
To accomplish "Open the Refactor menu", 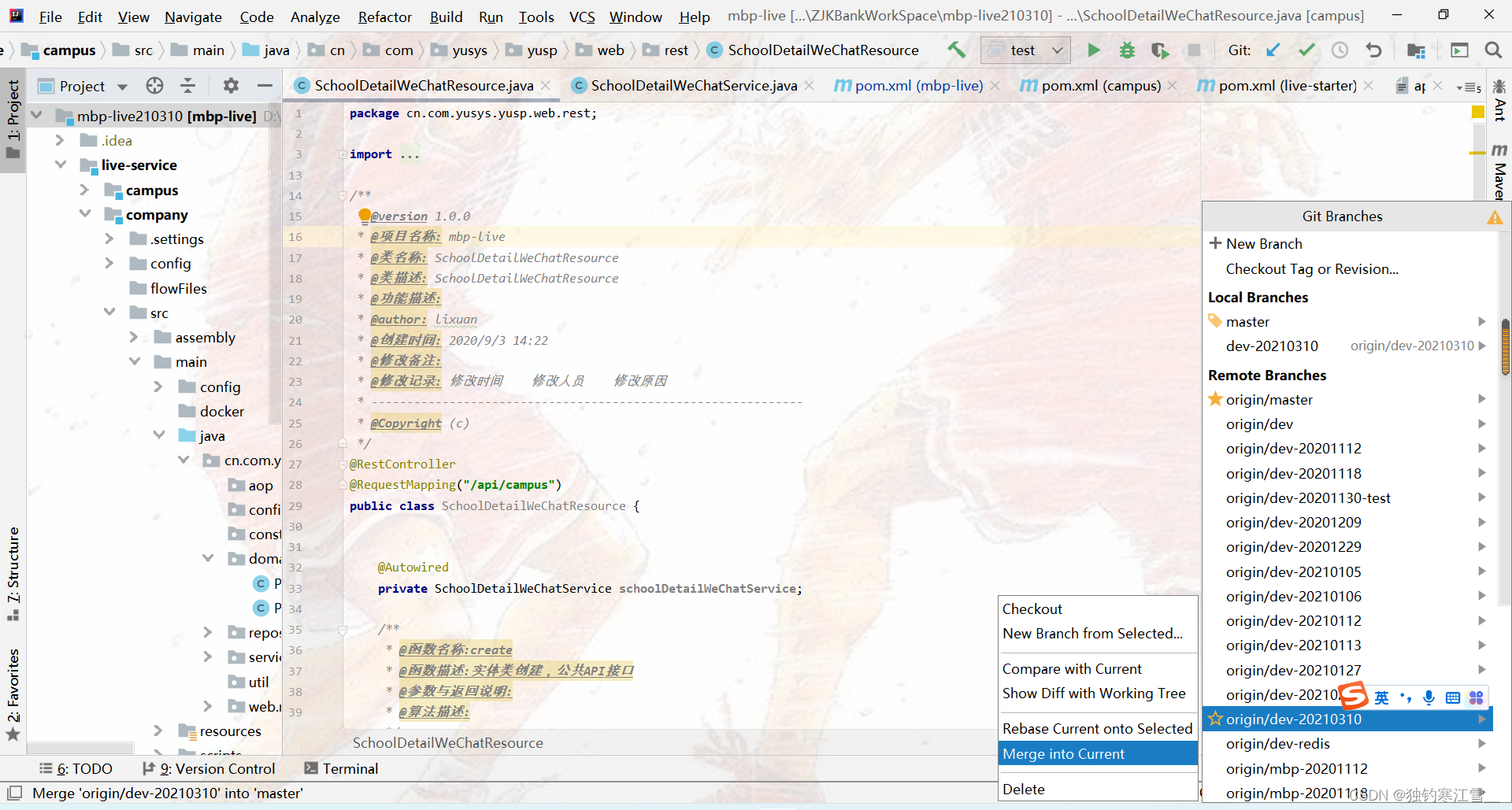I will click(384, 17).
